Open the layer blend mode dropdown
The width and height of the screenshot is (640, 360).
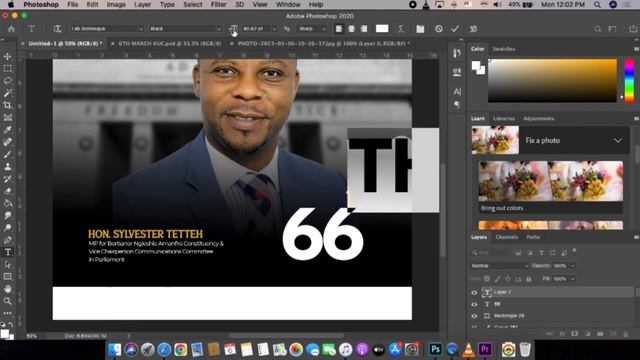point(499,266)
